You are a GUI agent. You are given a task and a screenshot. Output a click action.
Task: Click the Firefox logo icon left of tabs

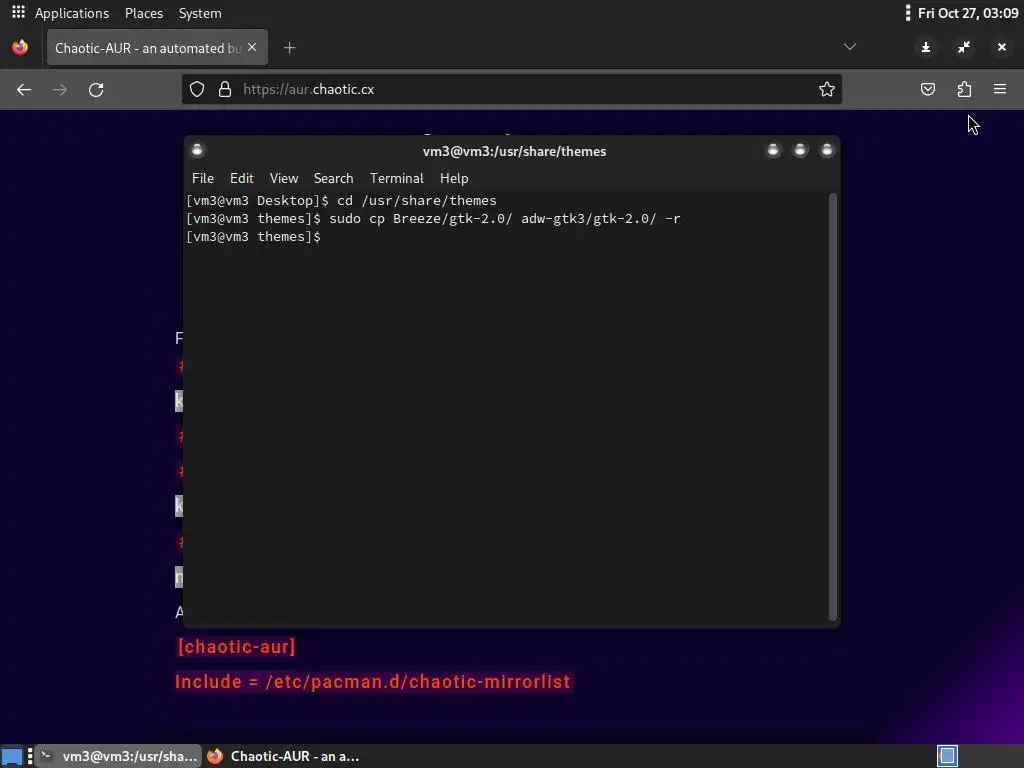pos(20,48)
